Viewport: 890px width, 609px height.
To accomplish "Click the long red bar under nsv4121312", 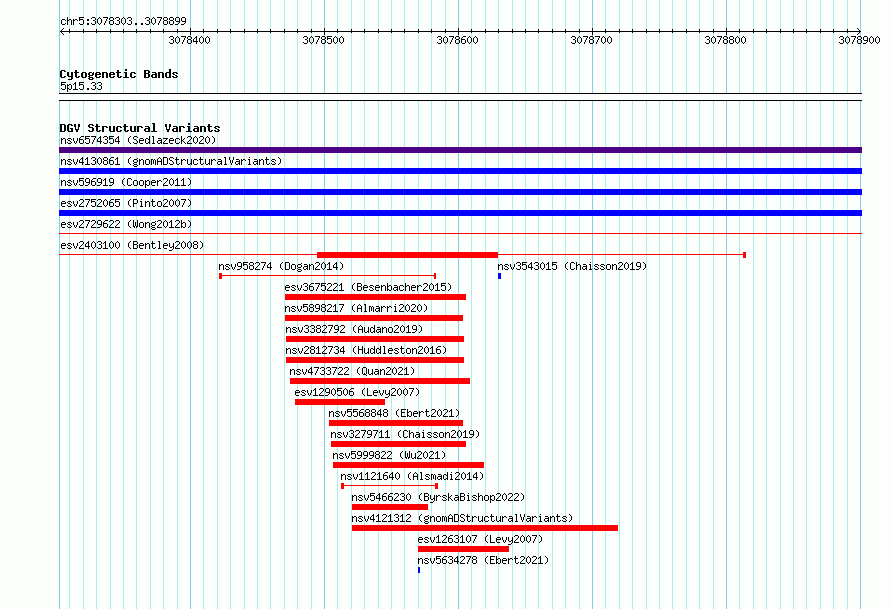I will point(485,528).
